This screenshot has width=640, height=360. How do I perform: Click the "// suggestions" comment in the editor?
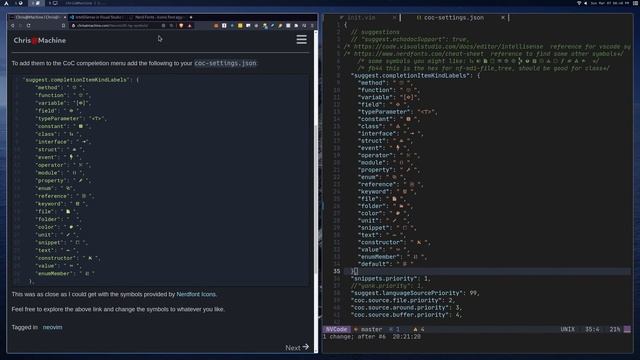point(375,32)
